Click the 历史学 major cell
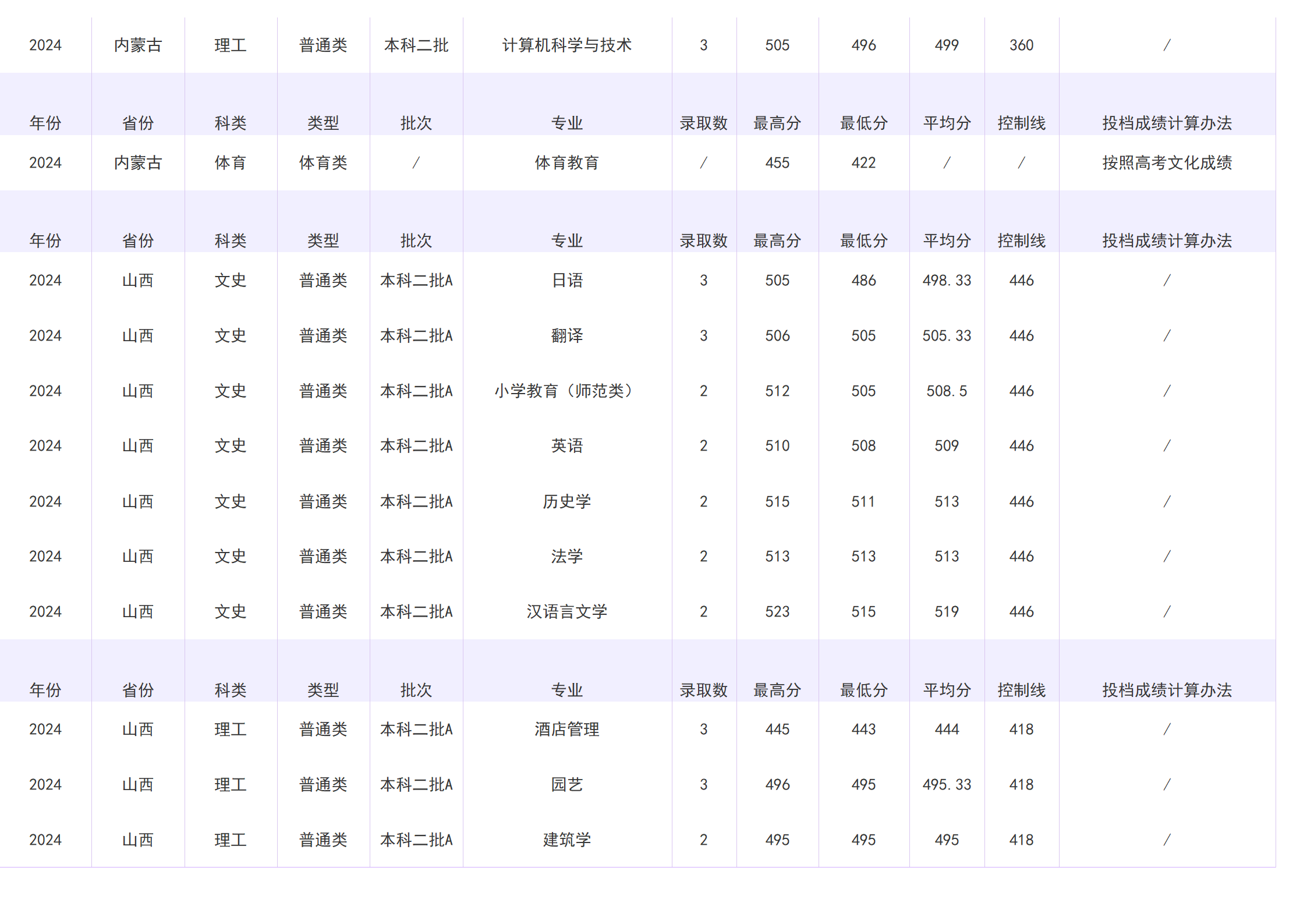This screenshot has width=1307, height=924. click(x=567, y=502)
